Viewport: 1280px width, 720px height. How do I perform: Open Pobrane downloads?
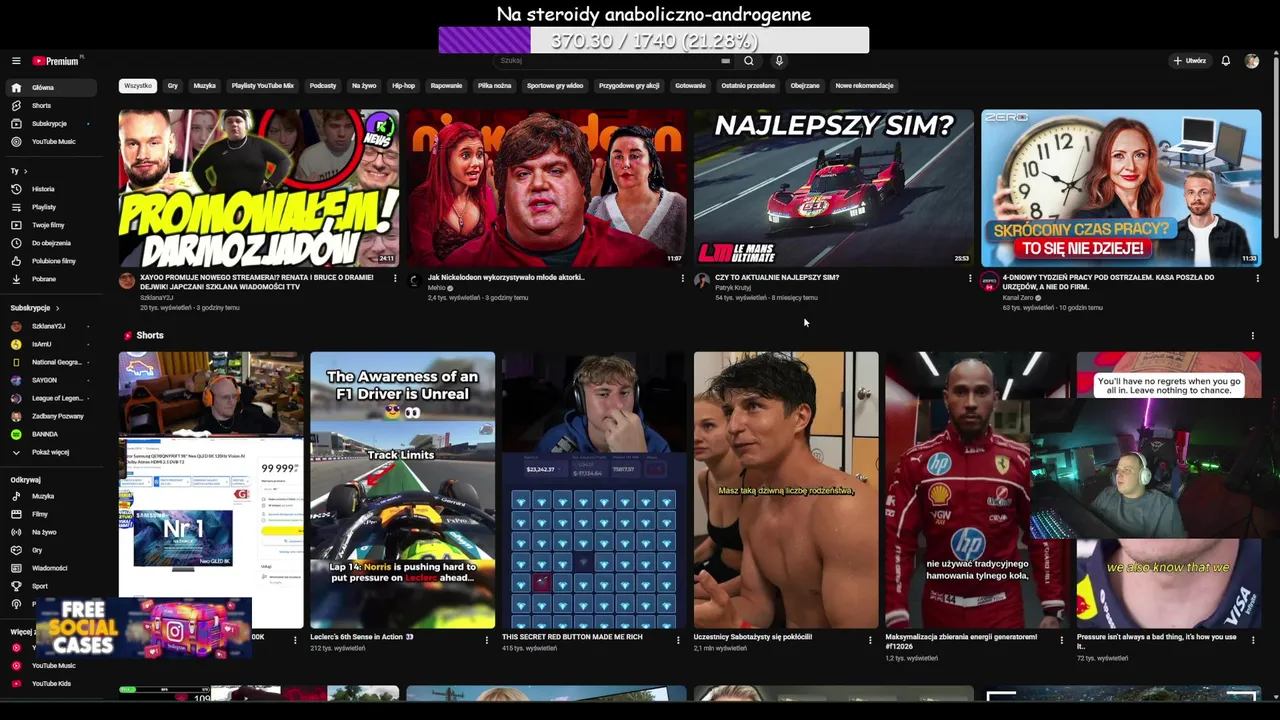(x=53, y=279)
